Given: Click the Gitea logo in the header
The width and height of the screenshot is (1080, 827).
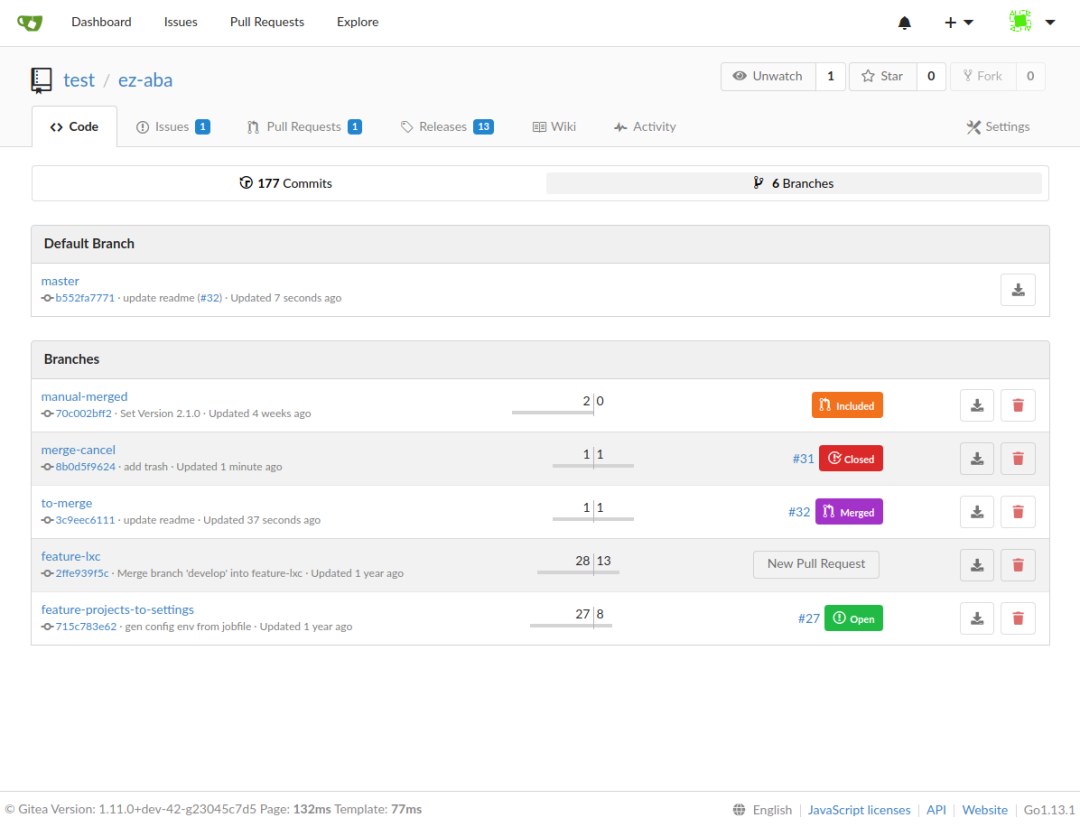Looking at the screenshot, I should [29, 21].
